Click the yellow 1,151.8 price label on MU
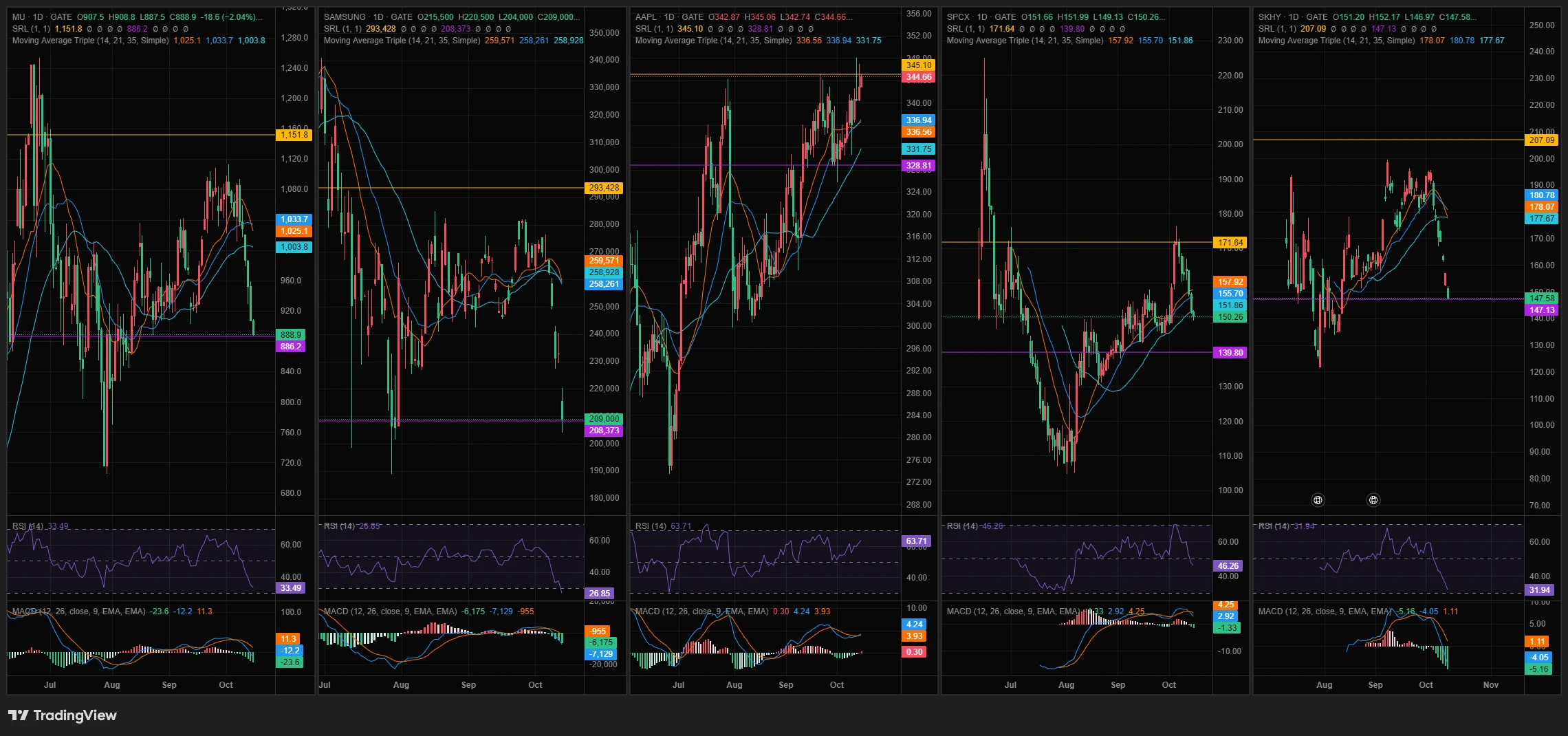 coord(294,135)
